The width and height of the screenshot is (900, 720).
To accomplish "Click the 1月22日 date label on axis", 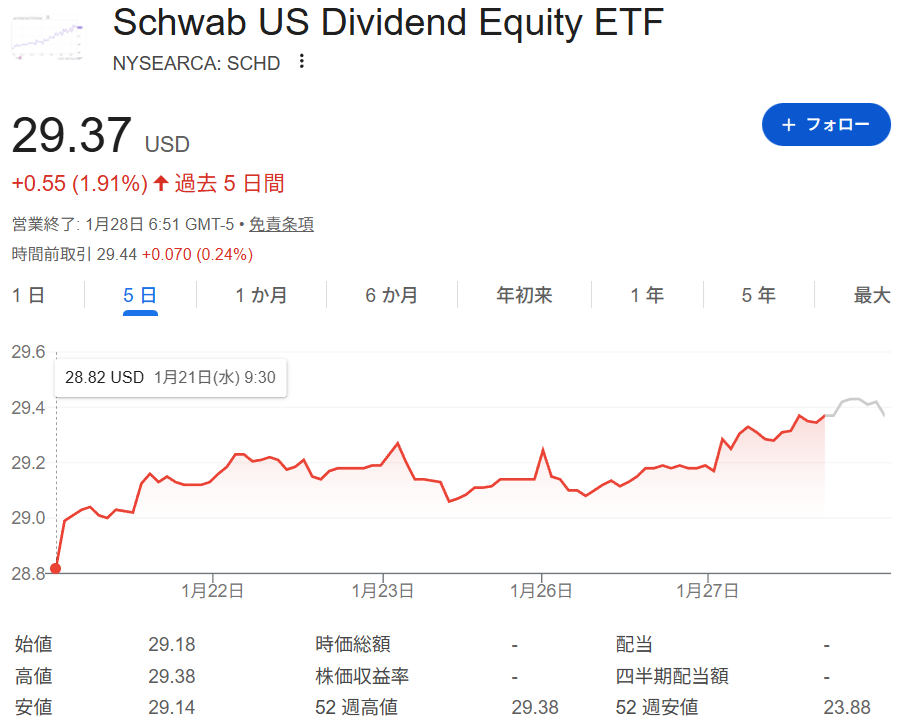I will point(212,591).
